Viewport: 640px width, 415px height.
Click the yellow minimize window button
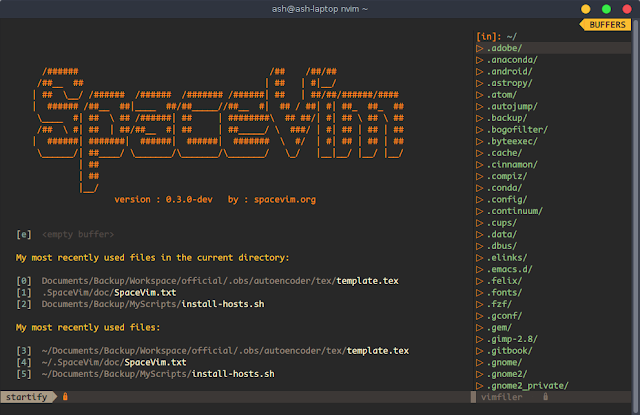coord(585,9)
